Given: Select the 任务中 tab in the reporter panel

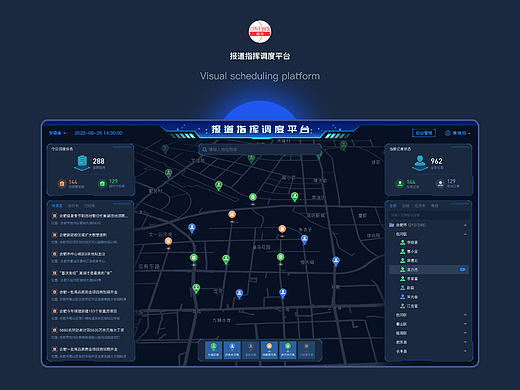Looking at the screenshot, I should click(x=420, y=206).
